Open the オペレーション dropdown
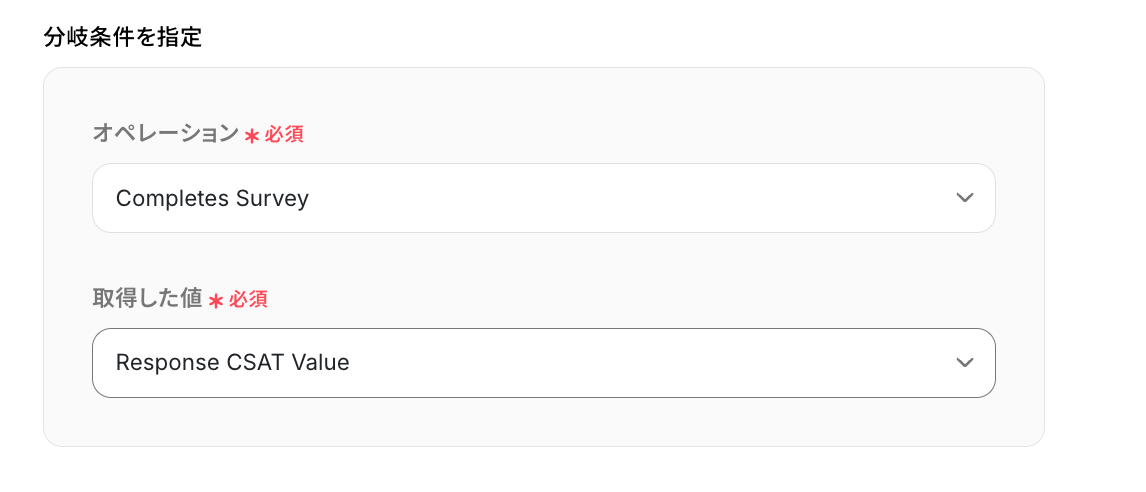Screen dimensions: 1146x492 pos(543,198)
